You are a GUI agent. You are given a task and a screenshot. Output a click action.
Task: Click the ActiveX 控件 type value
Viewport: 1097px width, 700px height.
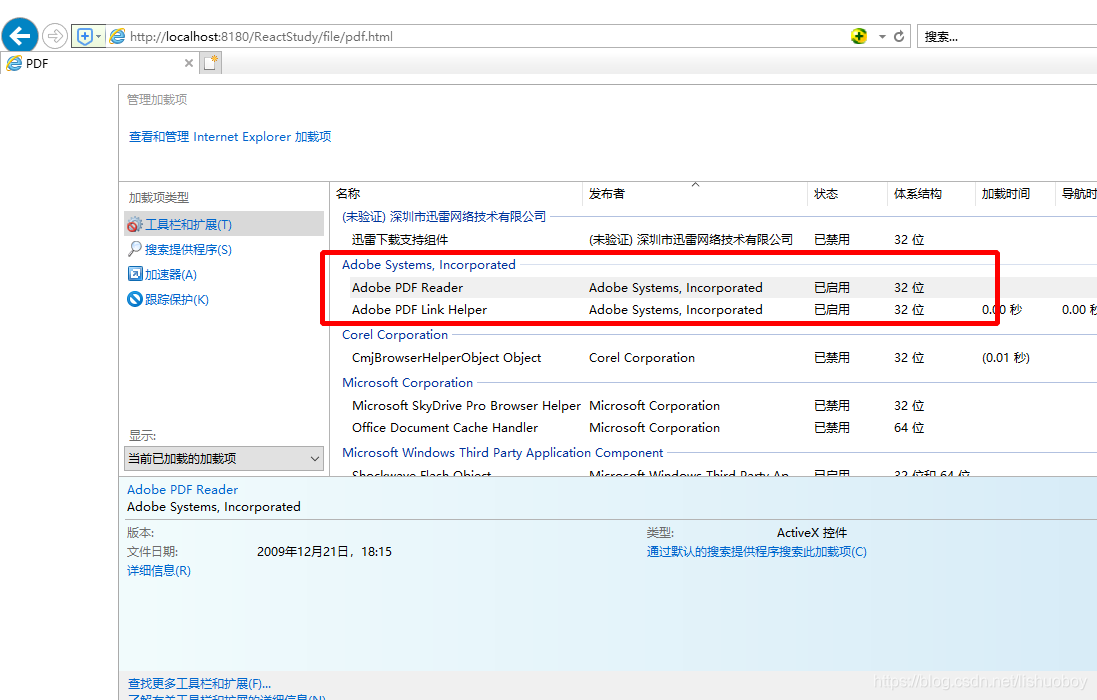(x=812, y=533)
